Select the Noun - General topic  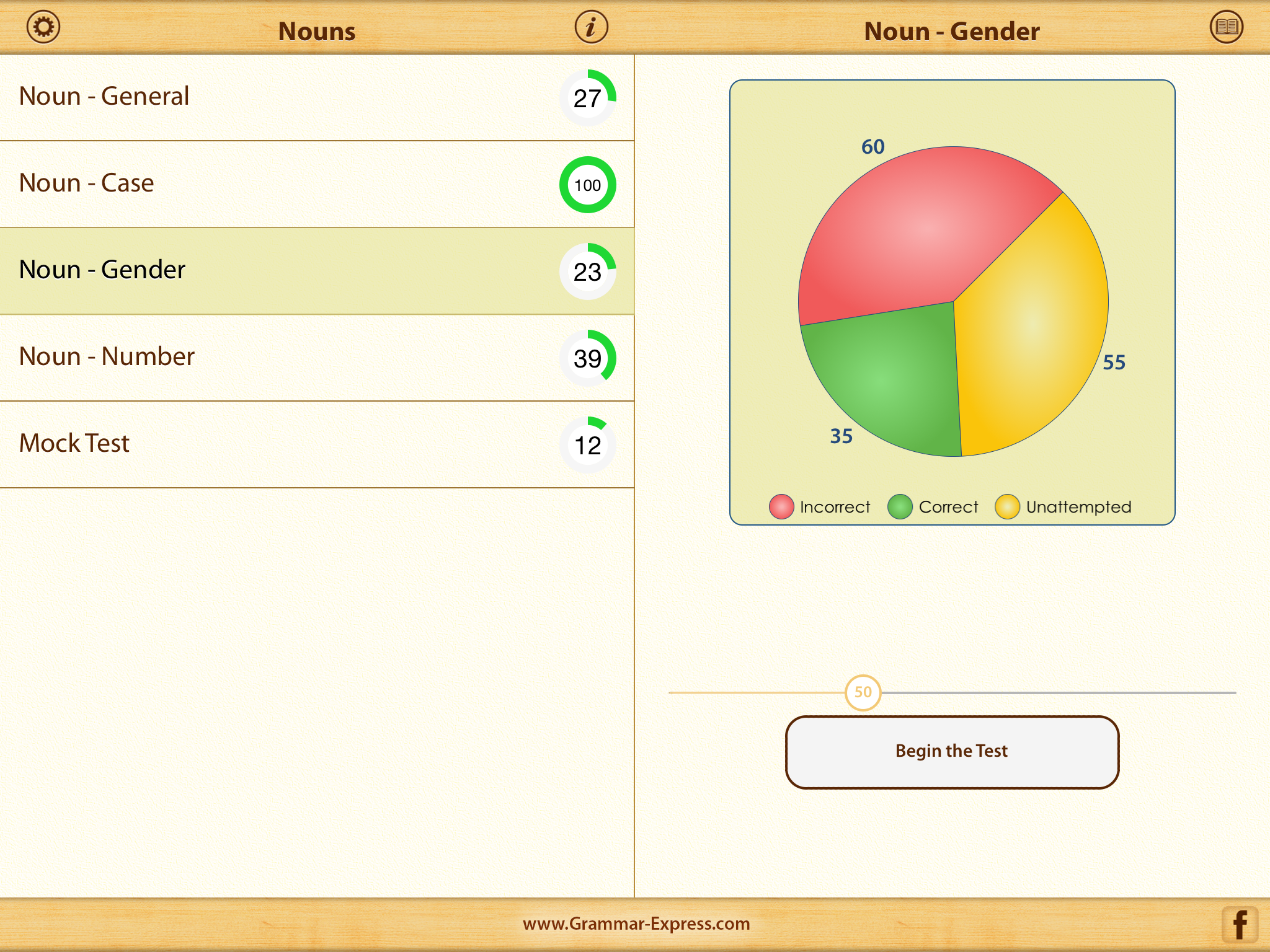pos(104,96)
